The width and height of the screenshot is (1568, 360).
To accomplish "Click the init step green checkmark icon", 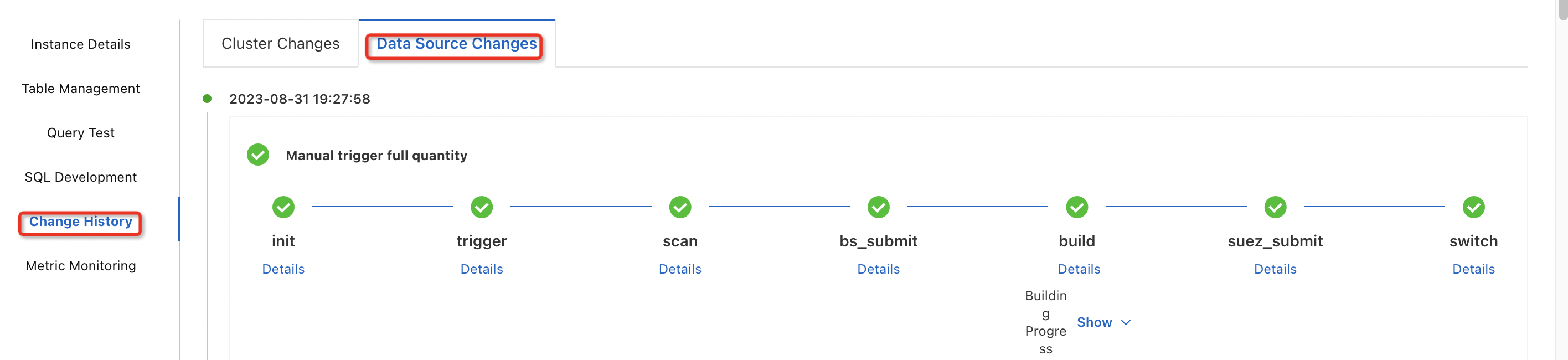I will click(283, 207).
